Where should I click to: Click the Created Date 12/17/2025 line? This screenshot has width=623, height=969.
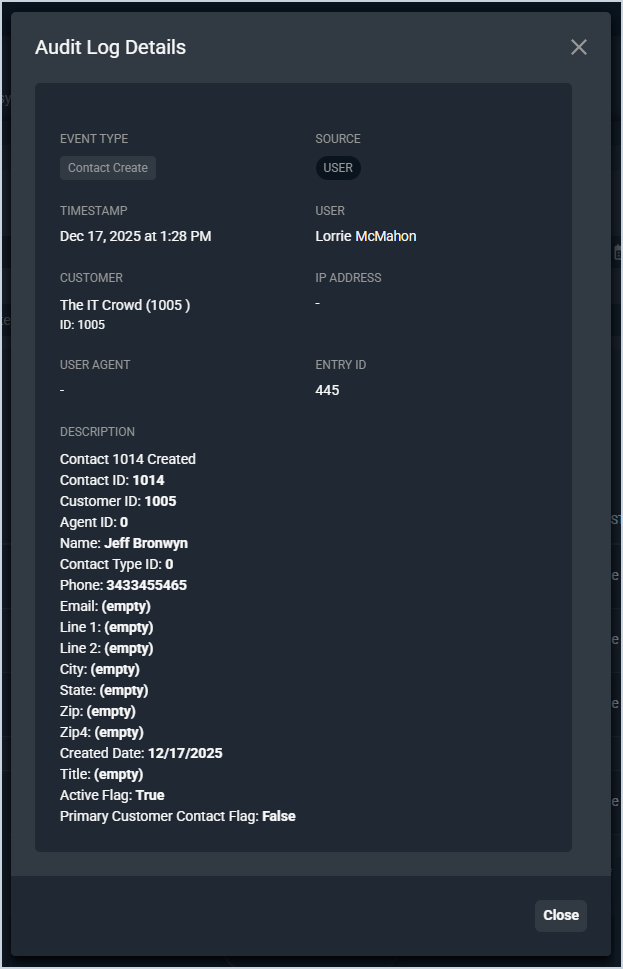(141, 753)
